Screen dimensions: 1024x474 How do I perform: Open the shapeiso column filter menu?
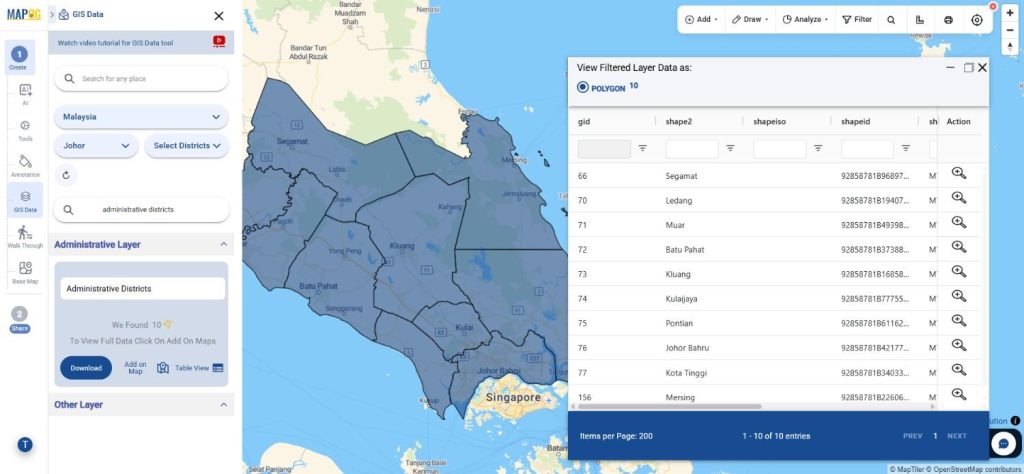pos(818,149)
